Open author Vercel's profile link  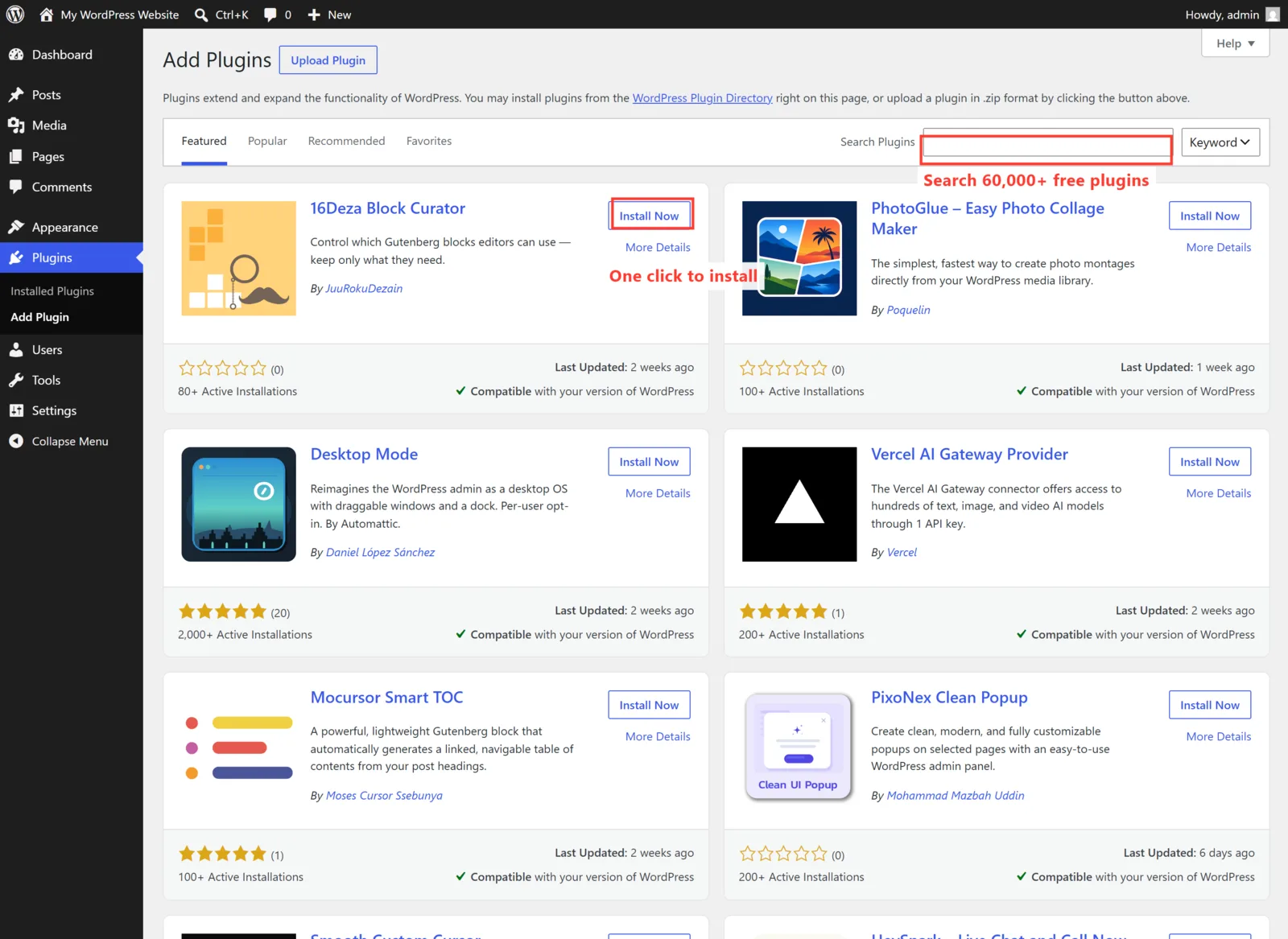pyautogui.click(x=902, y=553)
